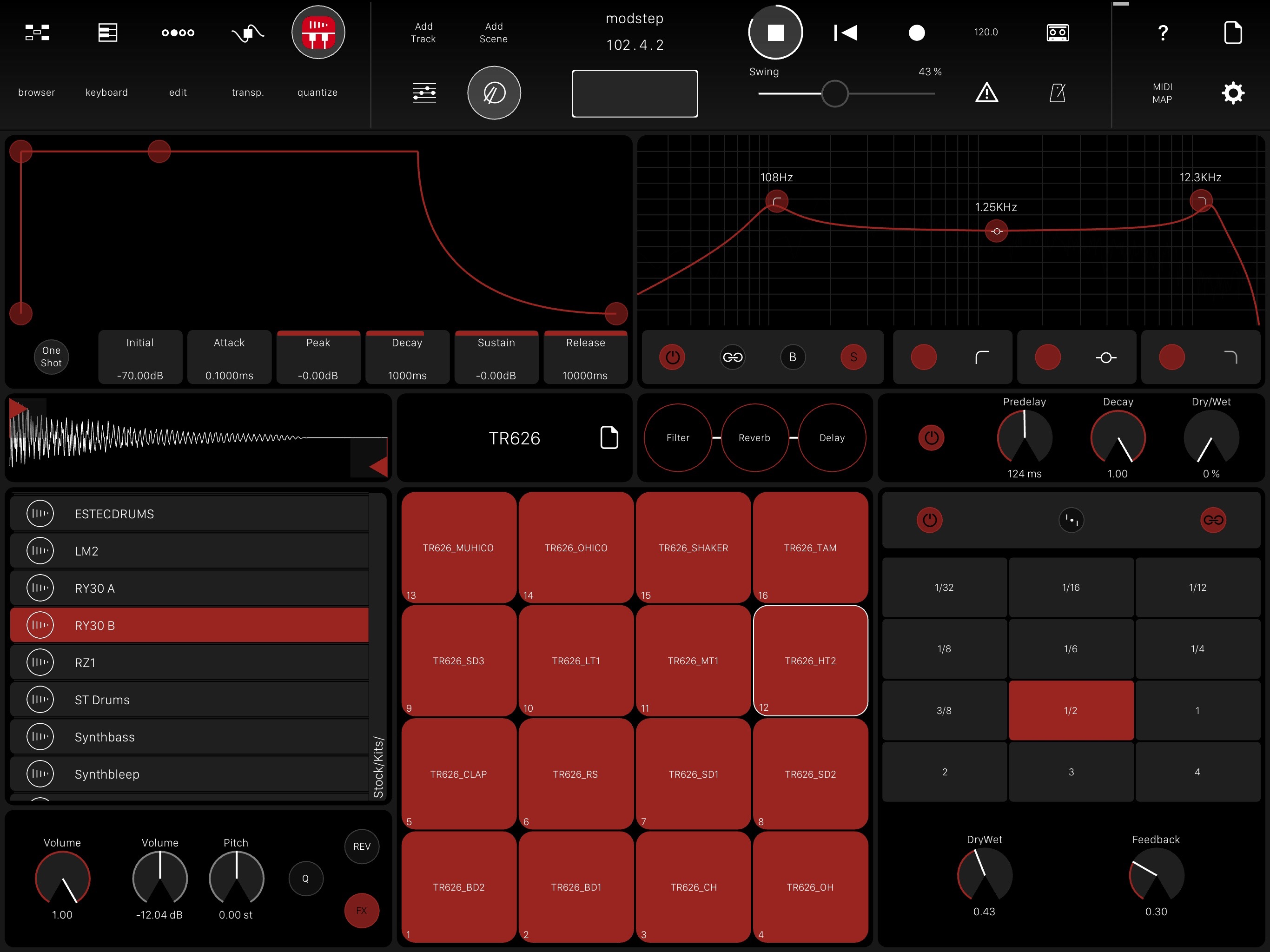Toggle the metronome icon

pyautogui.click(x=1057, y=93)
